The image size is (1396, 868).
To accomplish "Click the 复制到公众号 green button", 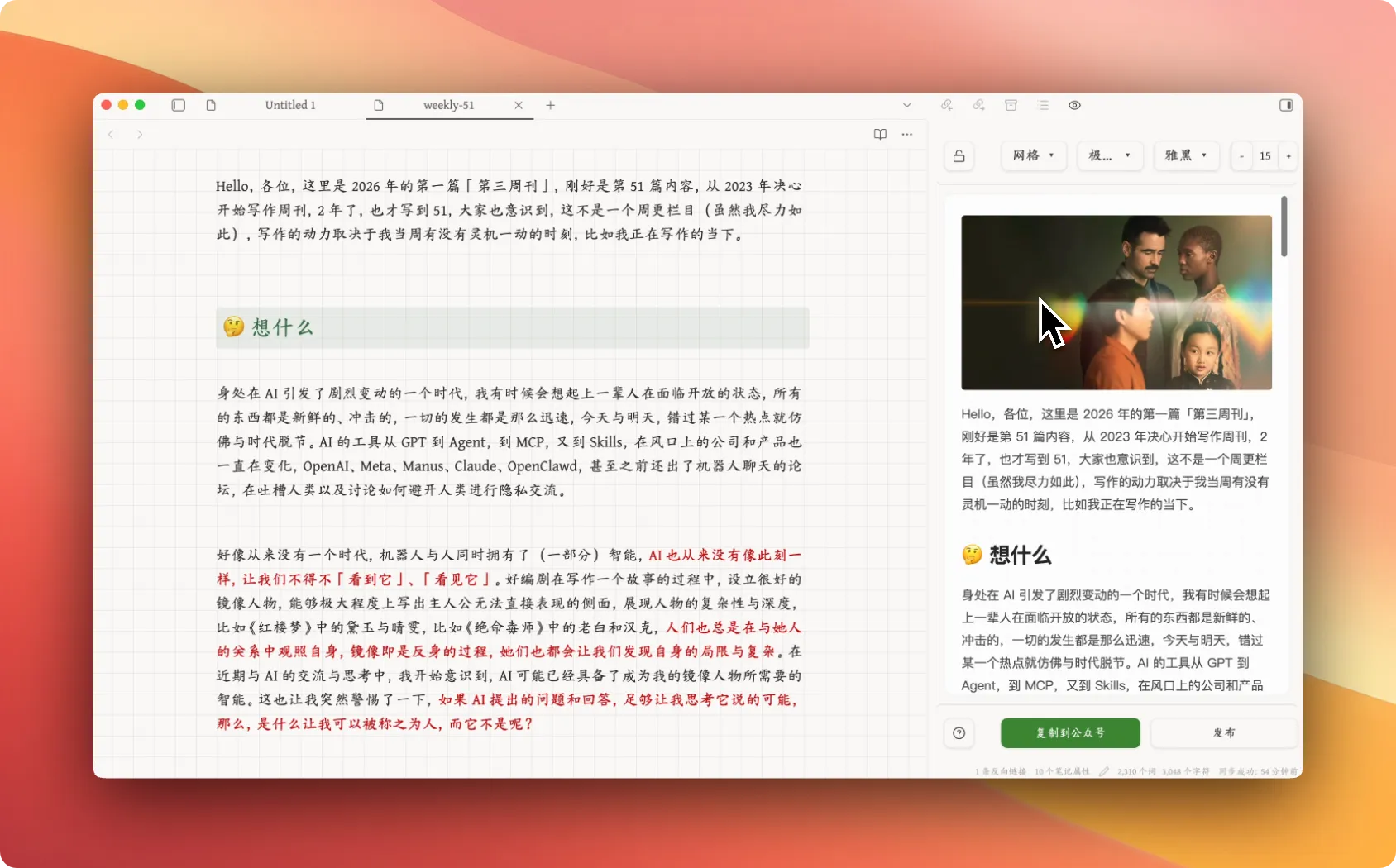I will (1070, 733).
